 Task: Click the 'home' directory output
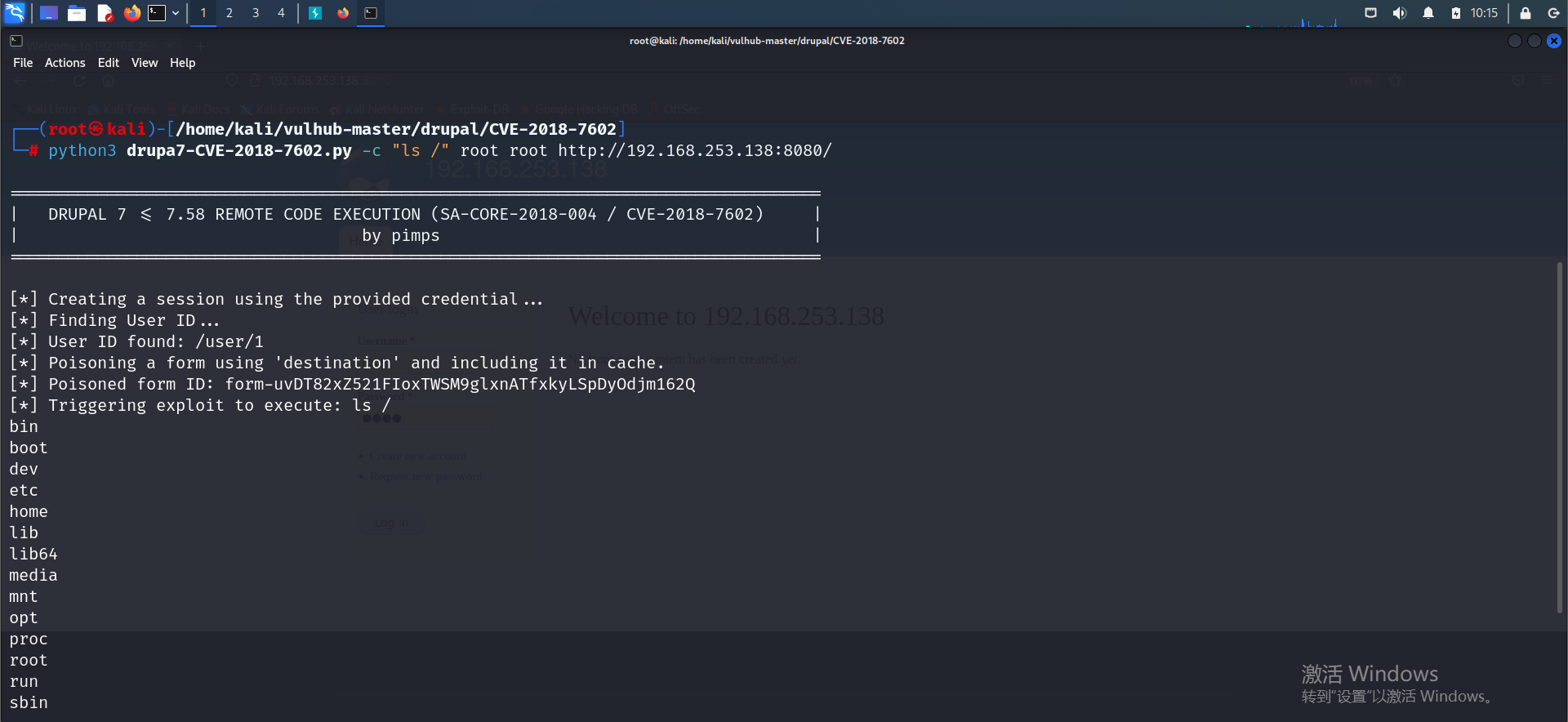pyautogui.click(x=29, y=511)
